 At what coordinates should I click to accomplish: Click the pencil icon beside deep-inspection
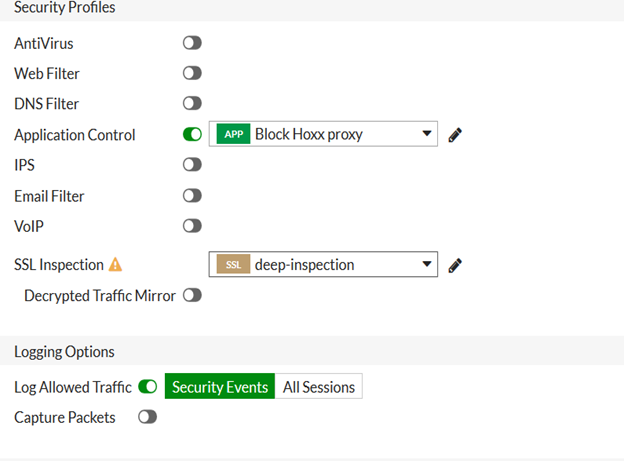(455, 265)
